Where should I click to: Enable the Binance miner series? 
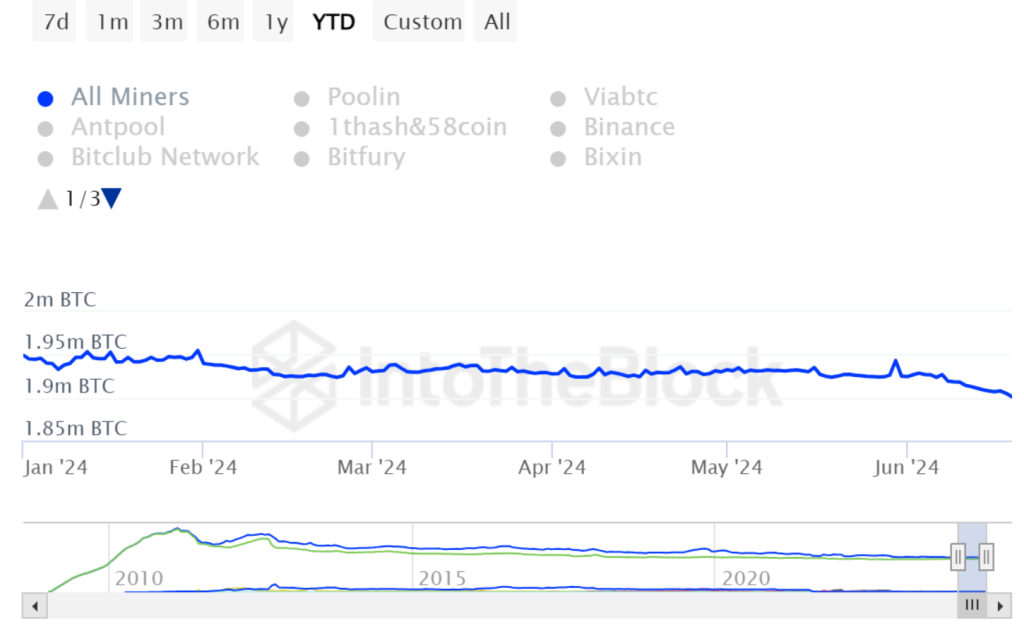click(x=629, y=127)
